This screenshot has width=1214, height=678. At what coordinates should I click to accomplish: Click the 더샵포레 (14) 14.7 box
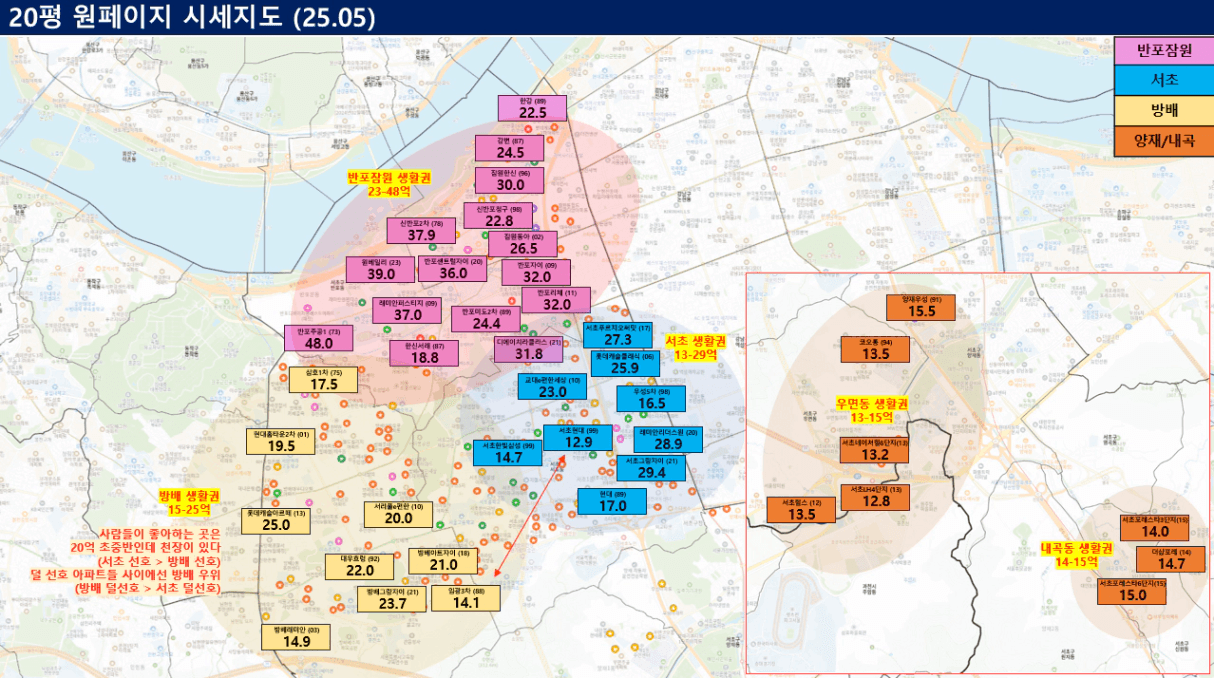1170,559
